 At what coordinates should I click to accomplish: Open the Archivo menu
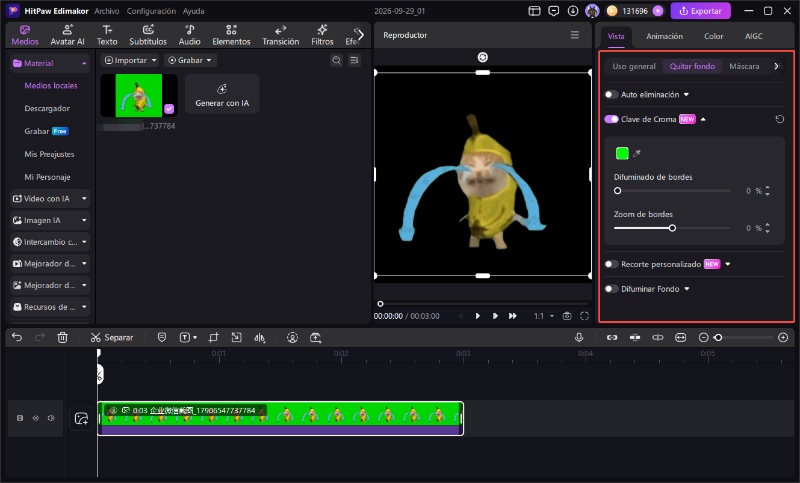pos(107,11)
